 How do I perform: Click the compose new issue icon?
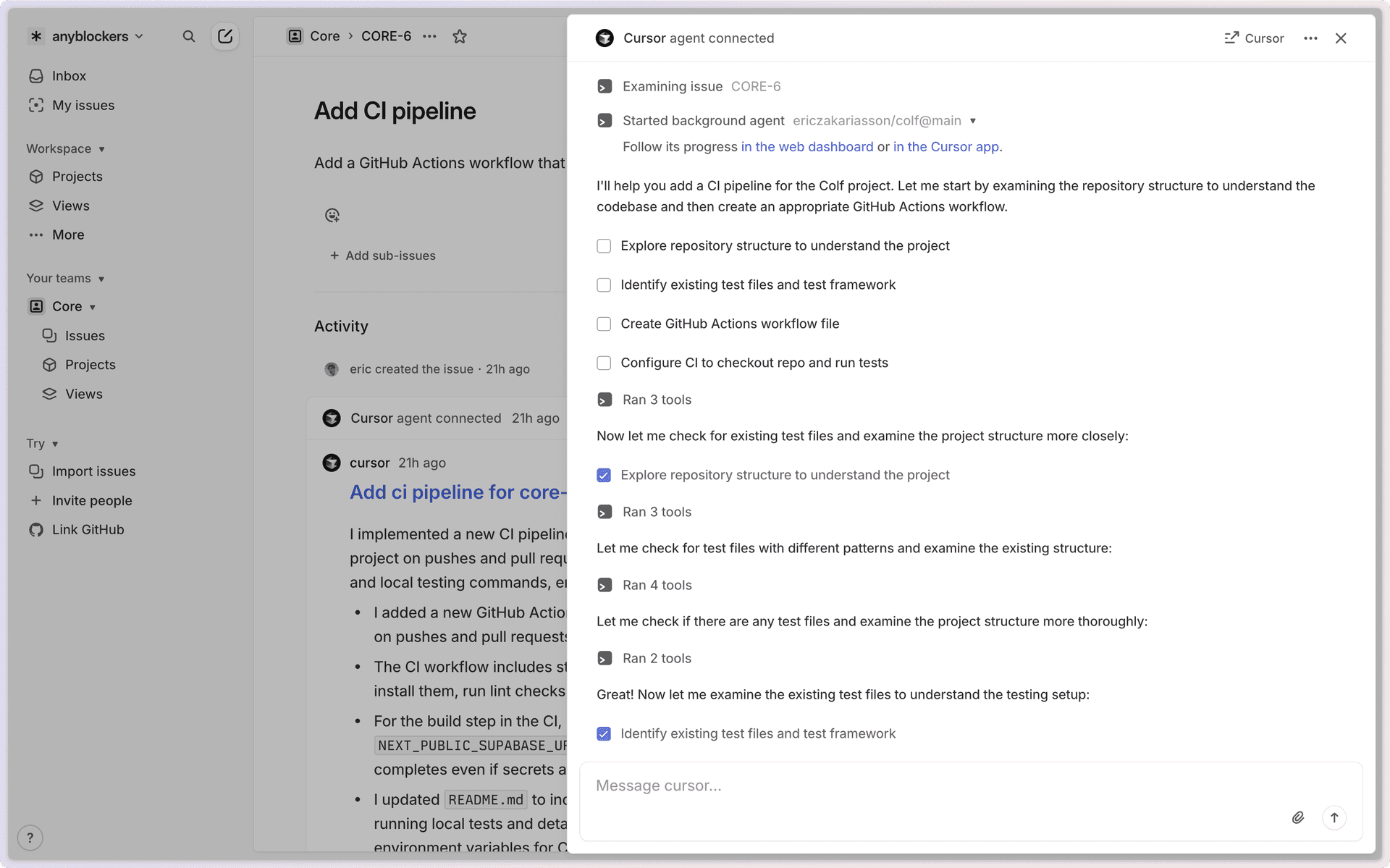[x=225, y=36]
